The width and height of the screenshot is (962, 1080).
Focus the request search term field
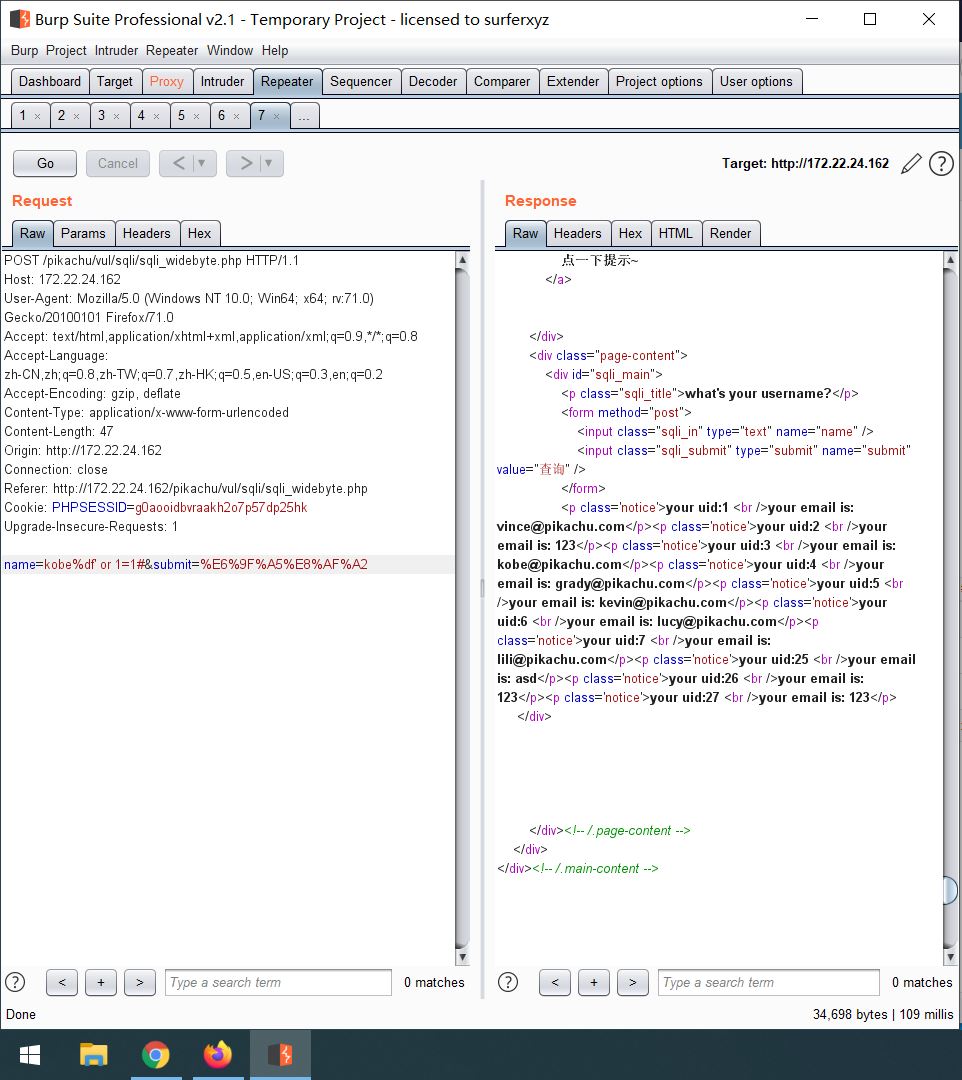point(278,982)
